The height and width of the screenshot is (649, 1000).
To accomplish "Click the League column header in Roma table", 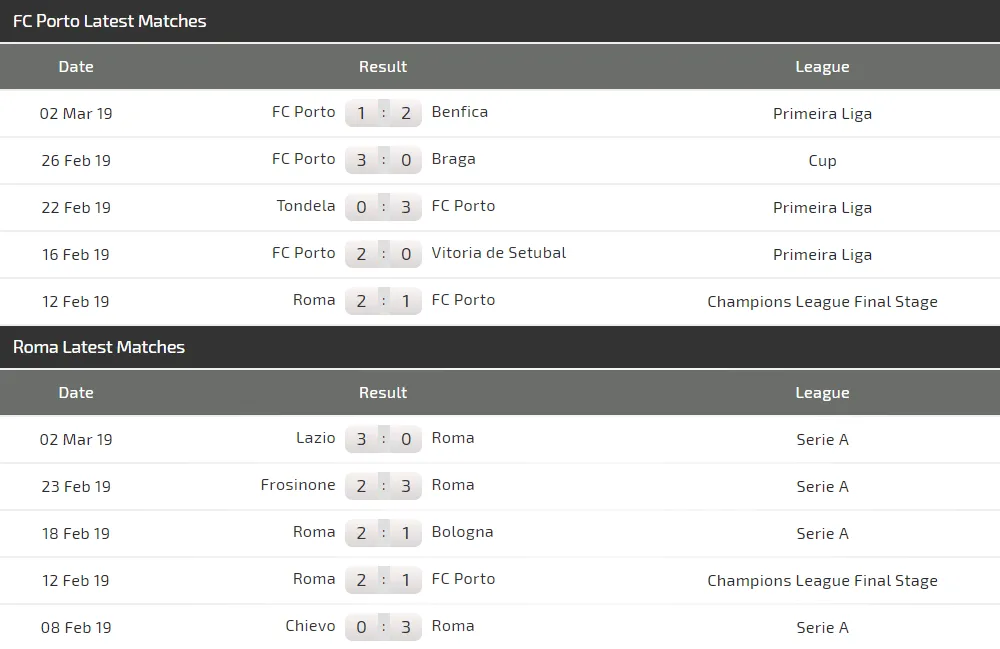I will (822, 393).
